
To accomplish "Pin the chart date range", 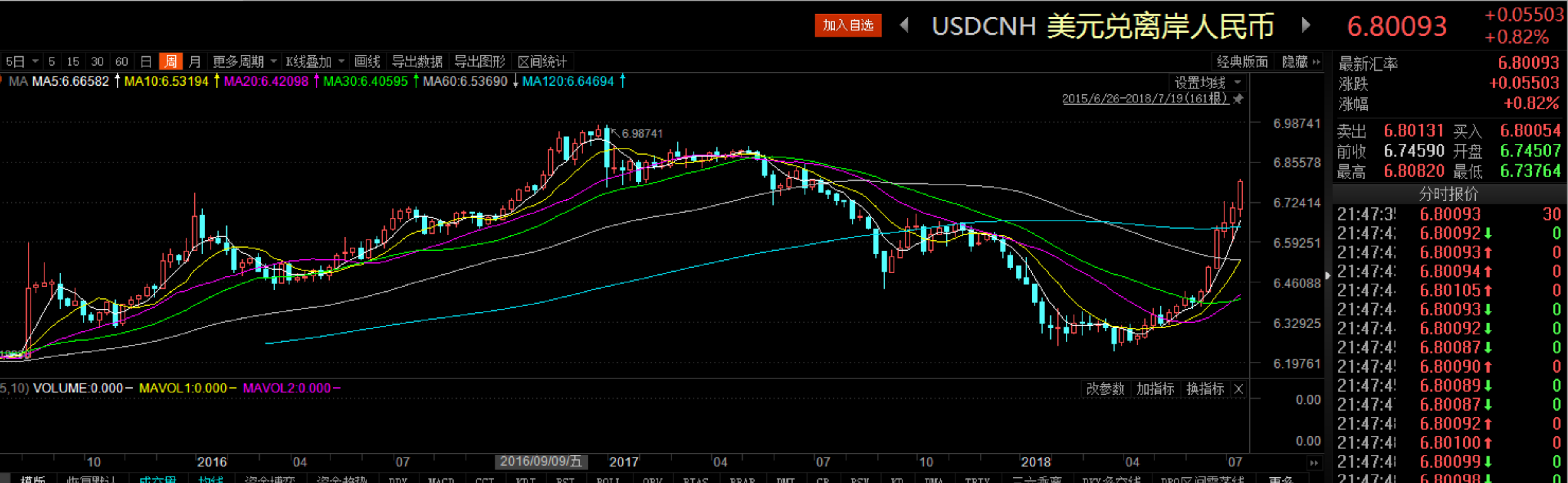I will point(1238,99).
